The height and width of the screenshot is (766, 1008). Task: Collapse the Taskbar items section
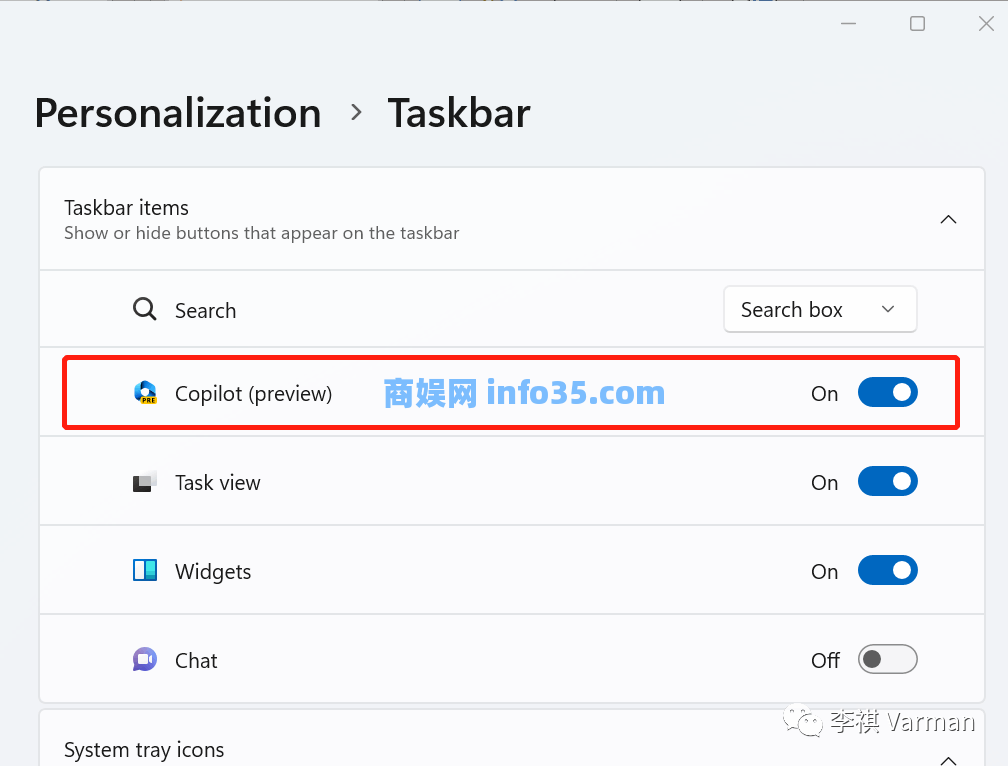tap(948, 220)
